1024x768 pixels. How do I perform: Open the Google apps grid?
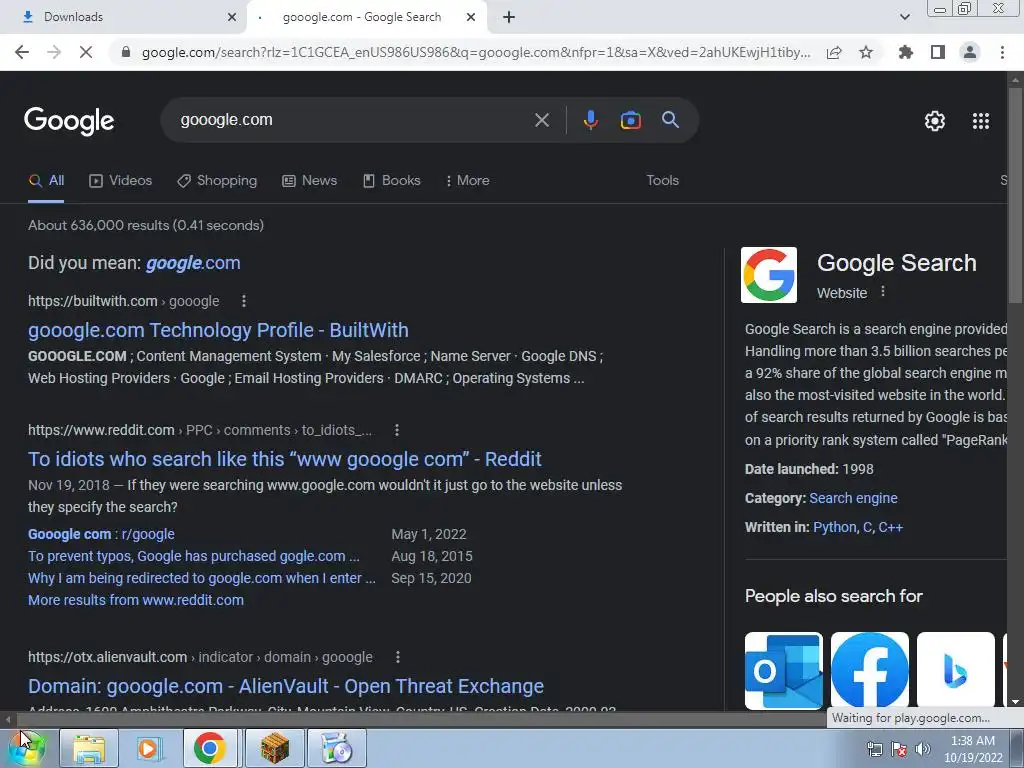pos(981,121)
